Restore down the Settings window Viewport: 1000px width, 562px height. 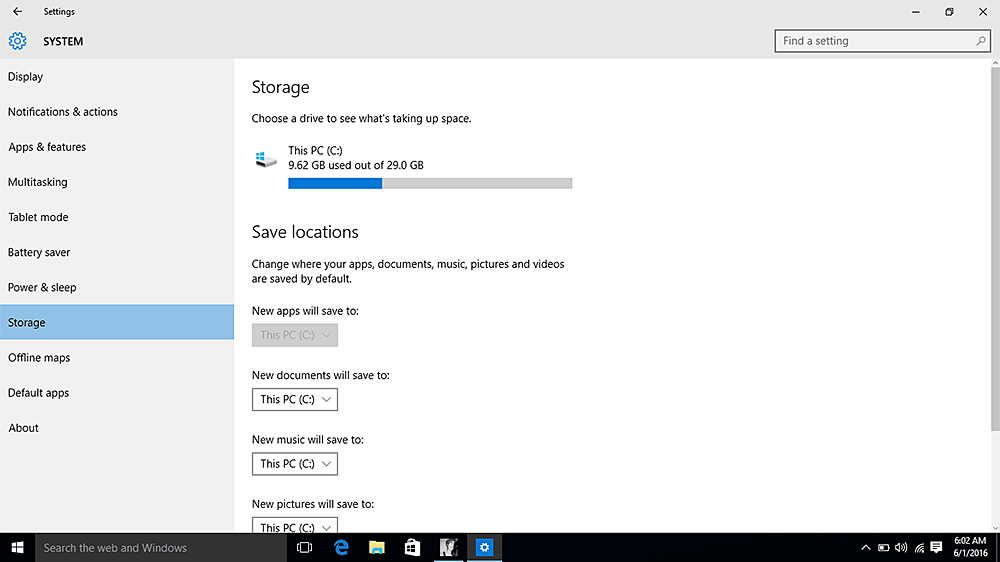pyautogui.click(x=949, y=11)
